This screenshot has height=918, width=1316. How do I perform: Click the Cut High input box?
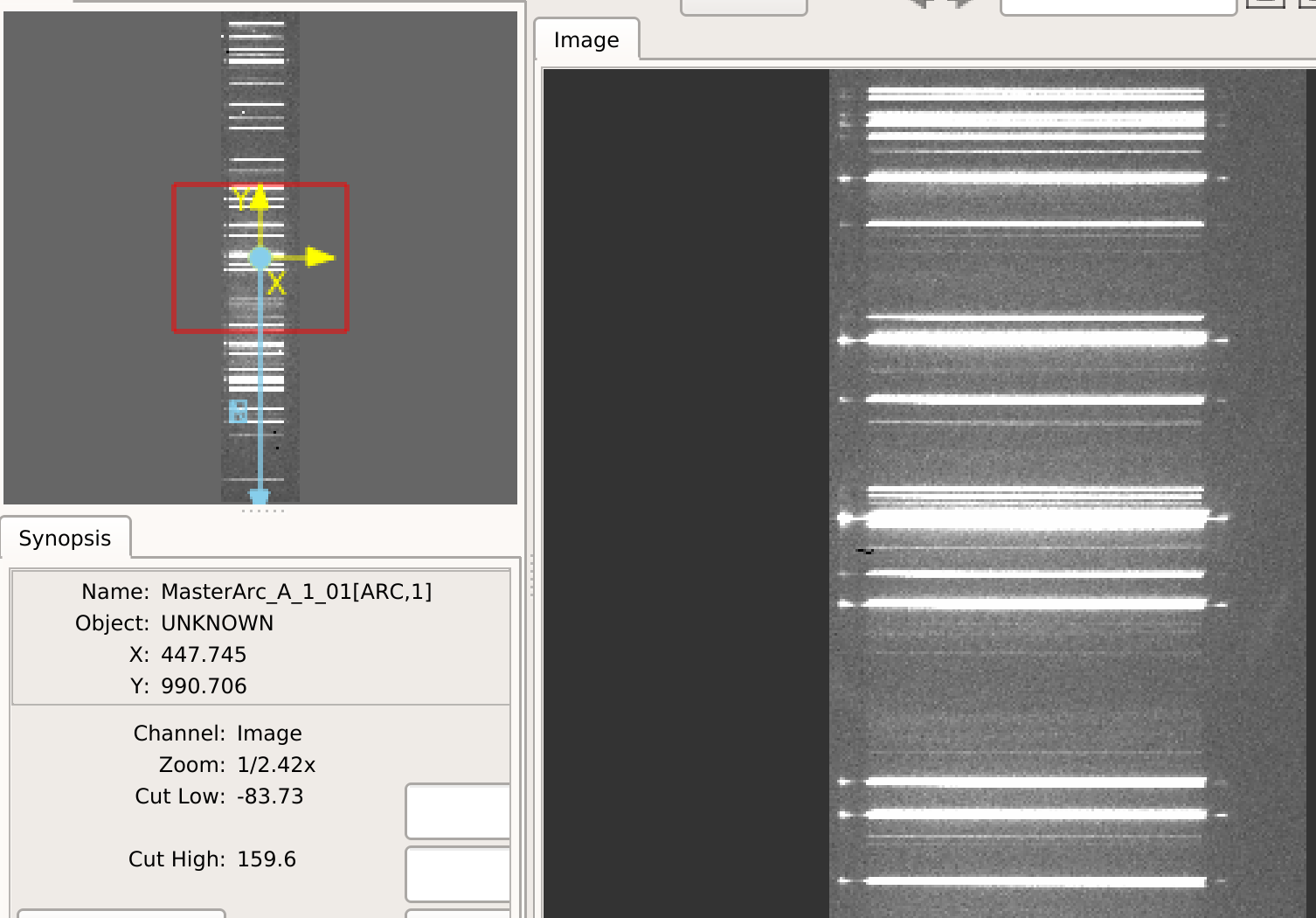point(458,873)
